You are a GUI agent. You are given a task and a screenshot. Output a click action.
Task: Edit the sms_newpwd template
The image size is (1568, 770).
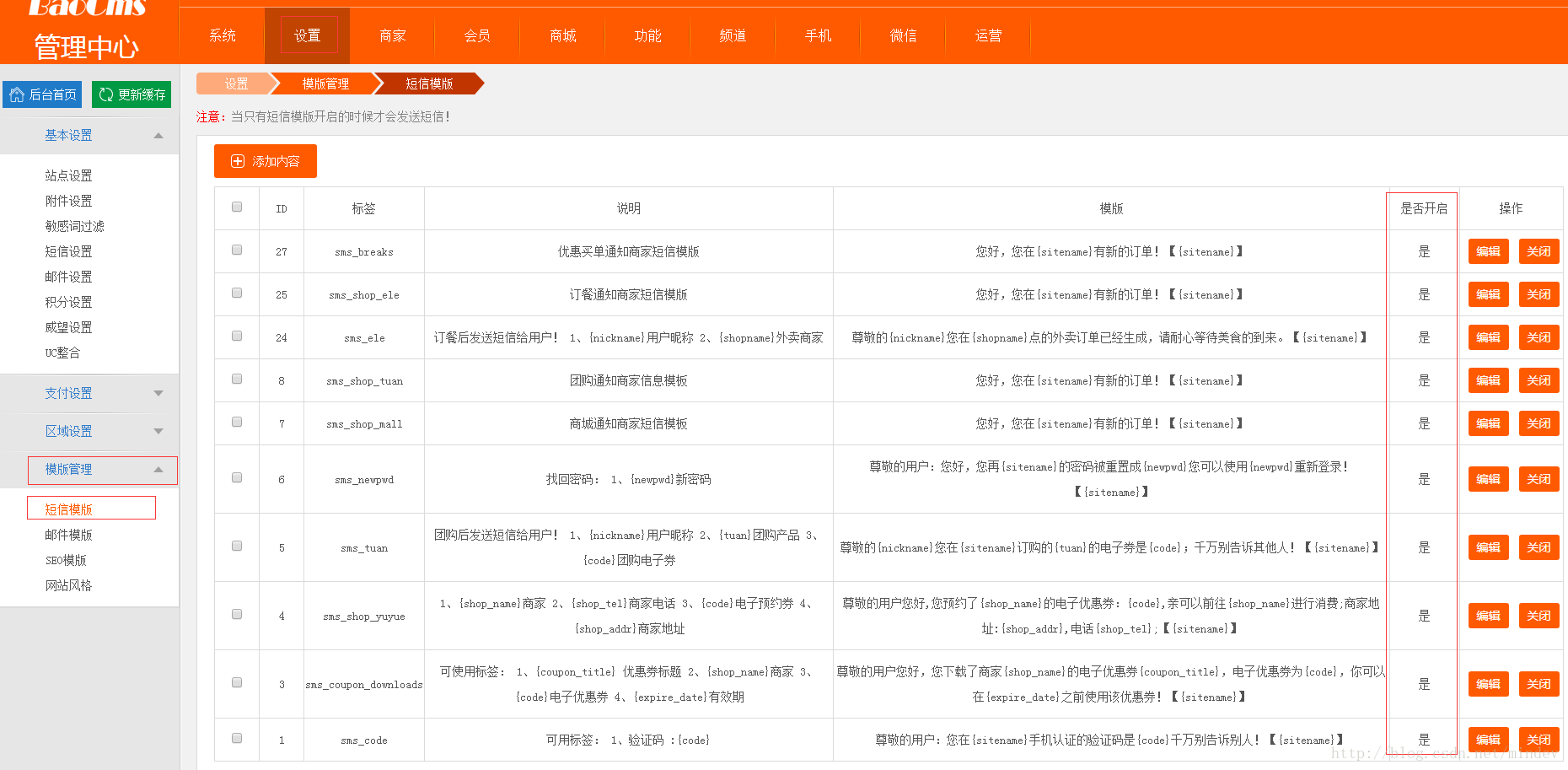coord(1488,479)
